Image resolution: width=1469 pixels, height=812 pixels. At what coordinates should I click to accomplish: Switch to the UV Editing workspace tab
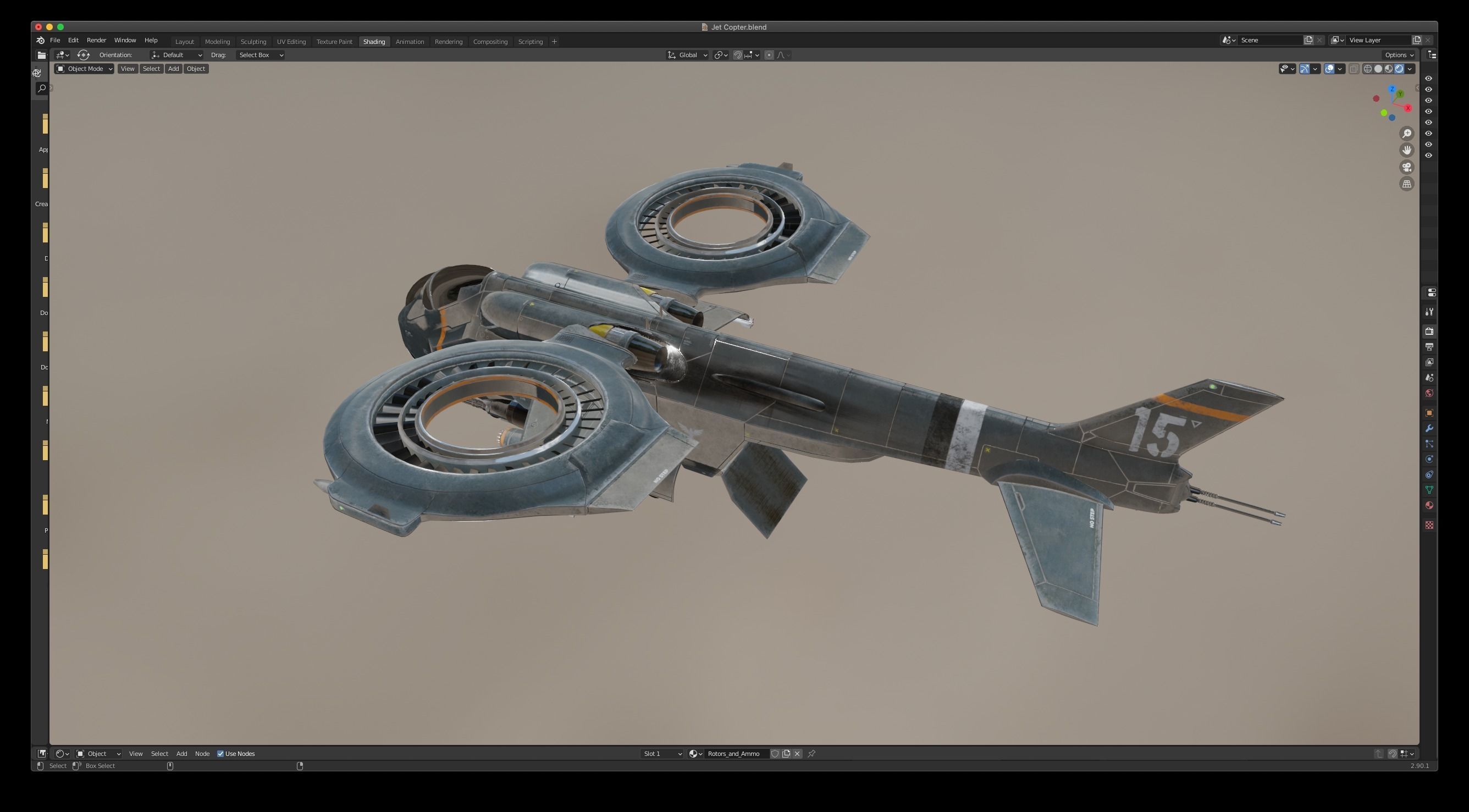click(291, 42)
